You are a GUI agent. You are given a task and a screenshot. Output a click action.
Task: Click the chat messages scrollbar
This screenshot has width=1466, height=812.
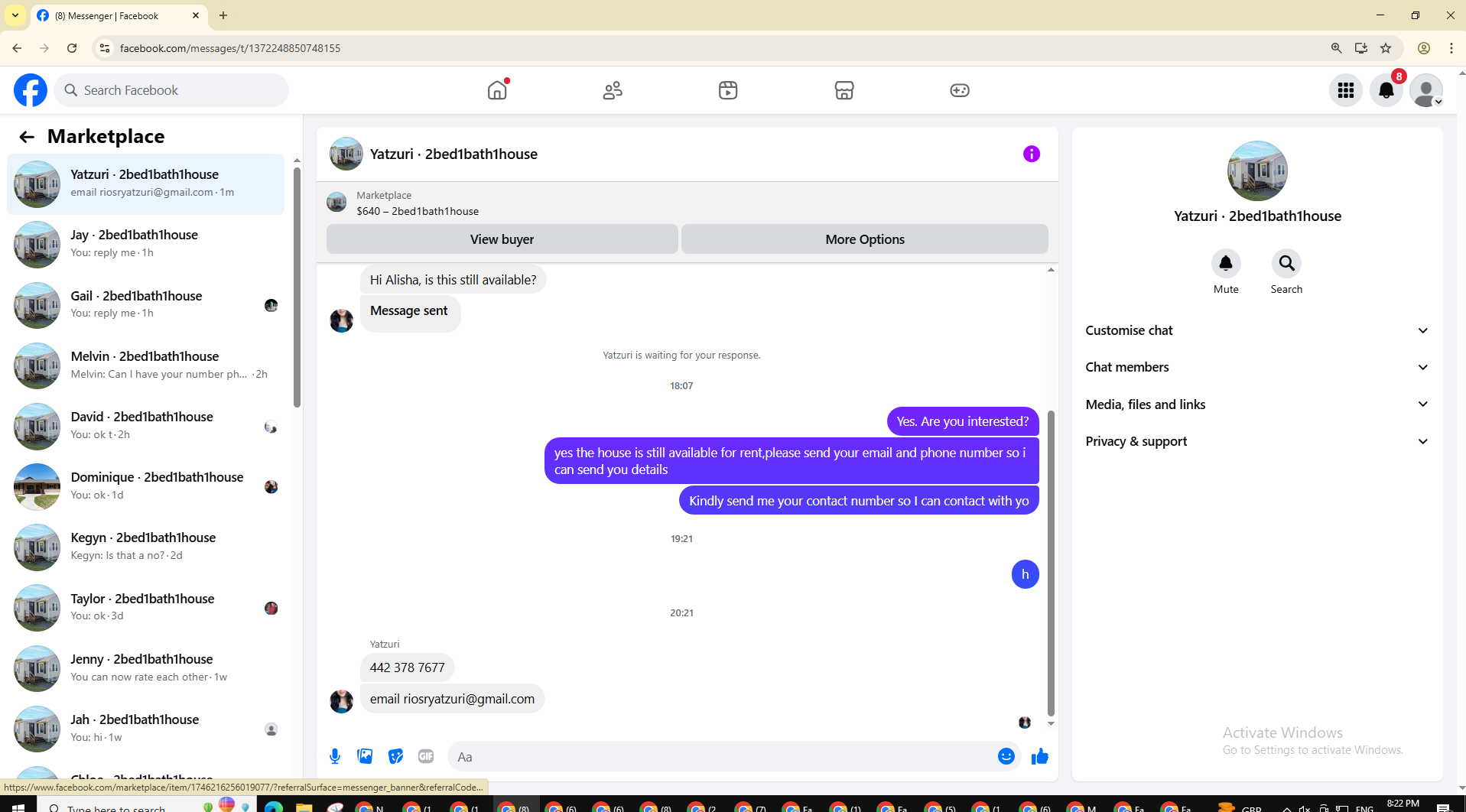coord(1051,564)
